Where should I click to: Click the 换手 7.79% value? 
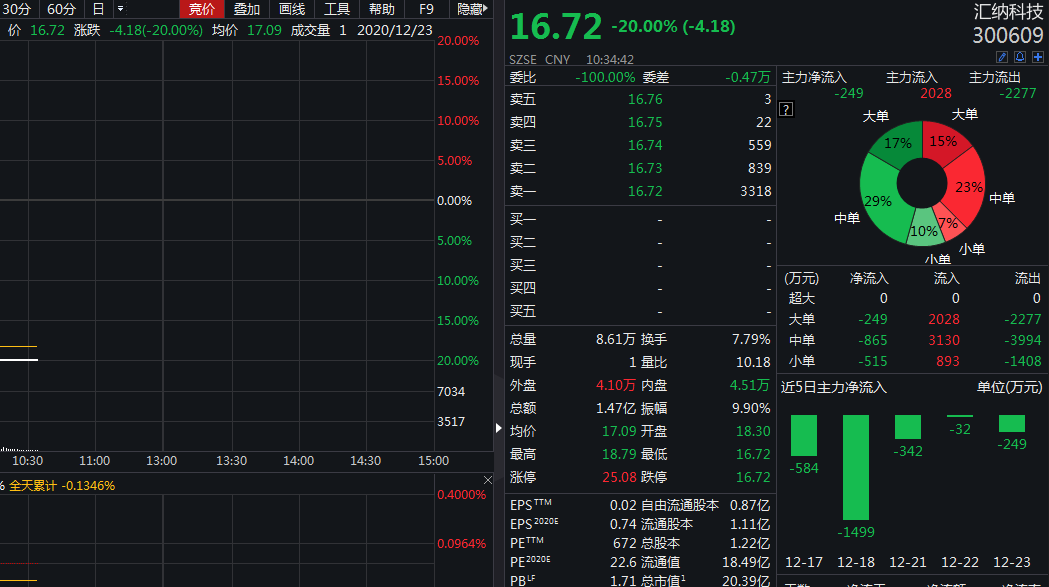click(751, 339)
